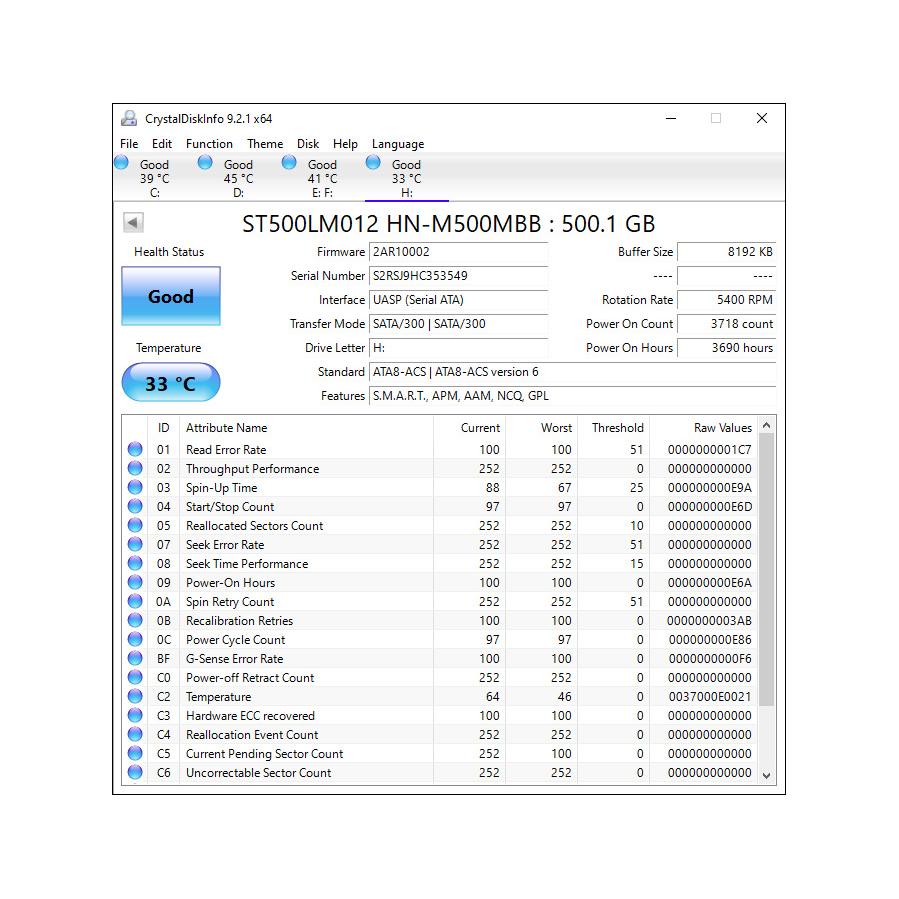
Task: Click the status orb for Reallocated Sectors Count
Action: tap(135, 526)
